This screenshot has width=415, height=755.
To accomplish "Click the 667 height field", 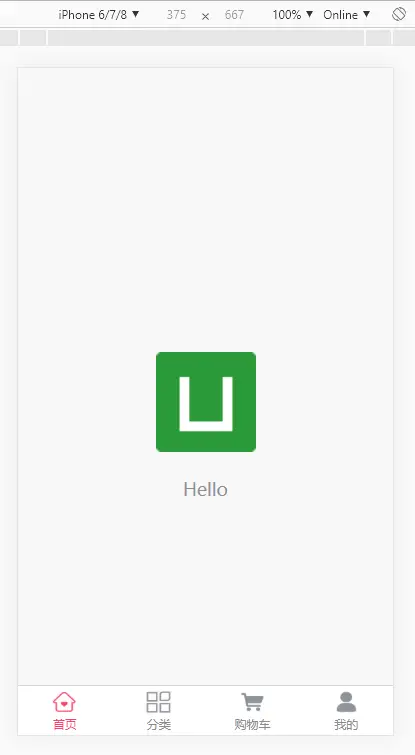I will tap(234, 14).
